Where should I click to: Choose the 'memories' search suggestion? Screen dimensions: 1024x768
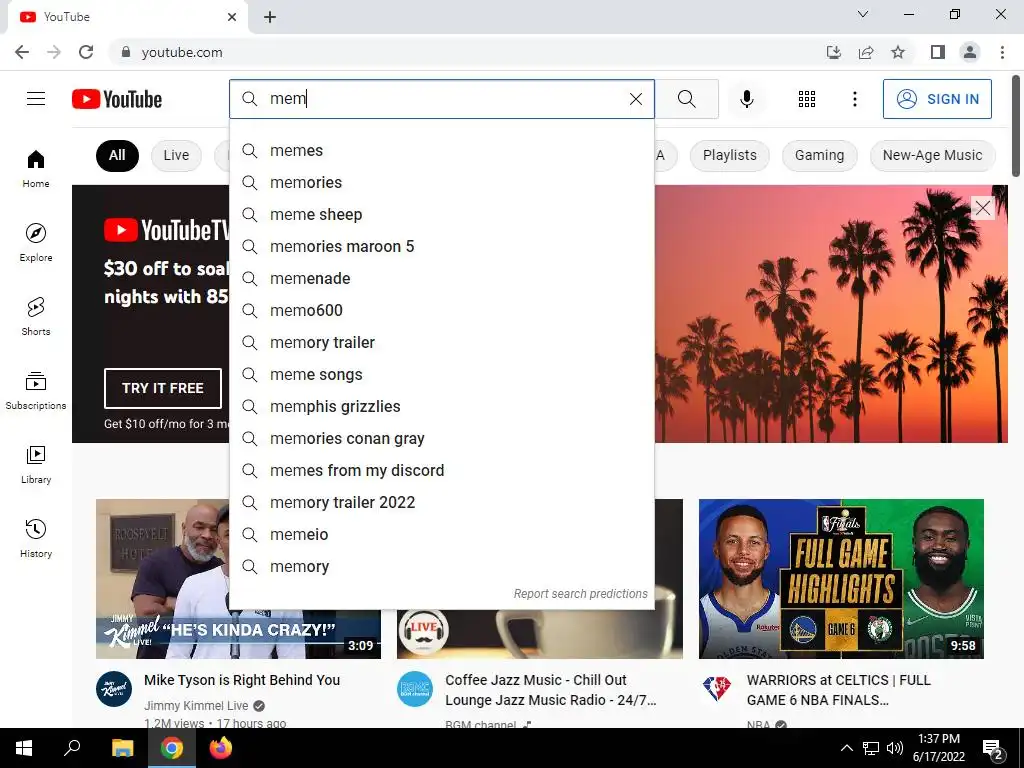pos(441,182)
